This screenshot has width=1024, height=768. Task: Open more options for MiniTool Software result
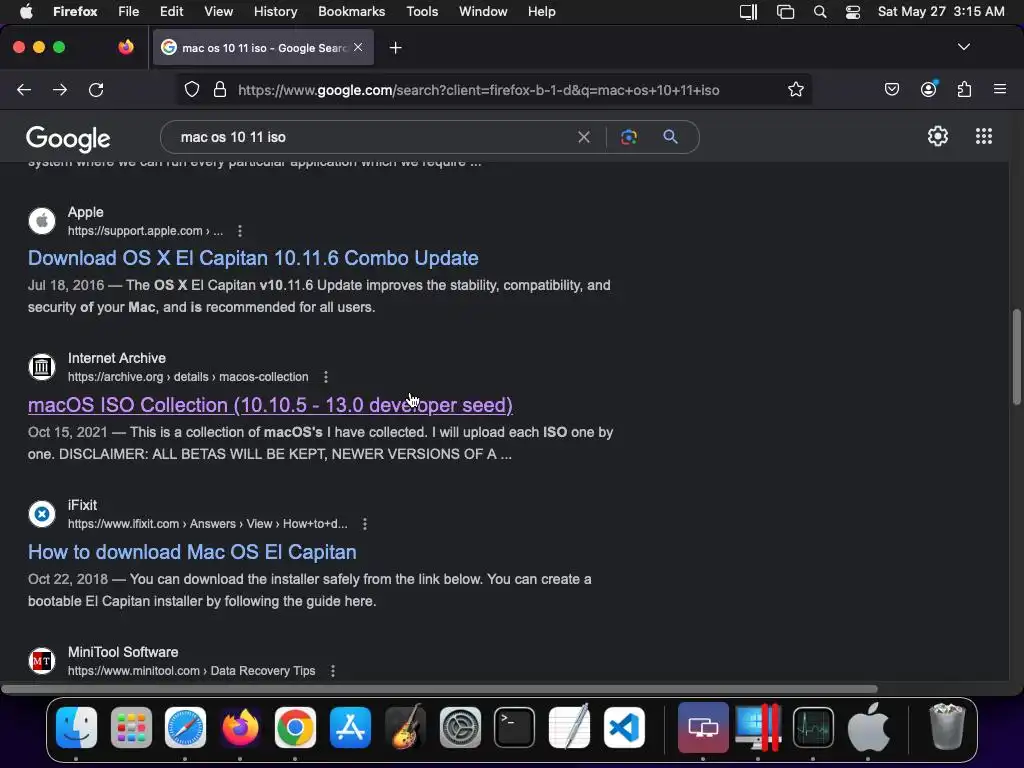point(333,671)
